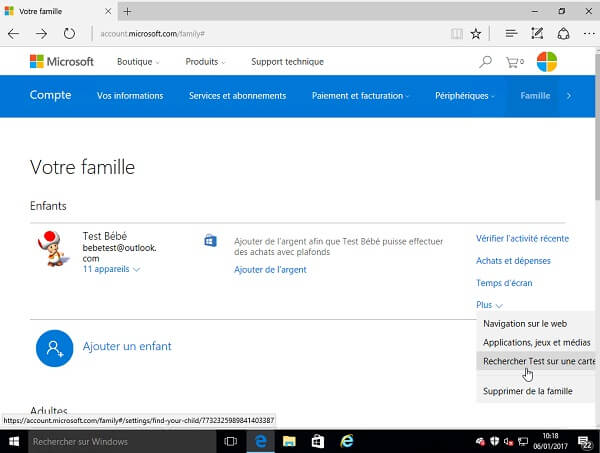600x453 pixels.
Task: Open Vos informations tab
Action: (130, 96)
